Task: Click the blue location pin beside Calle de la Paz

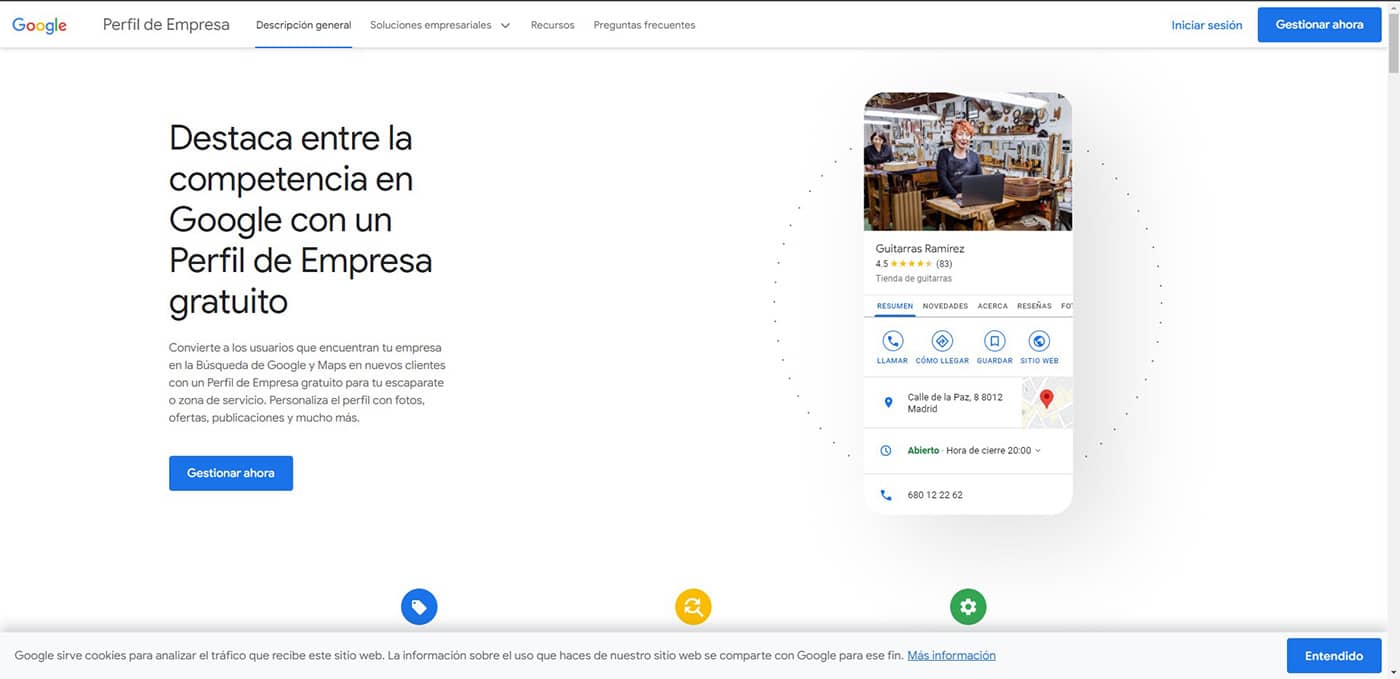Action: tap(889, 402)
